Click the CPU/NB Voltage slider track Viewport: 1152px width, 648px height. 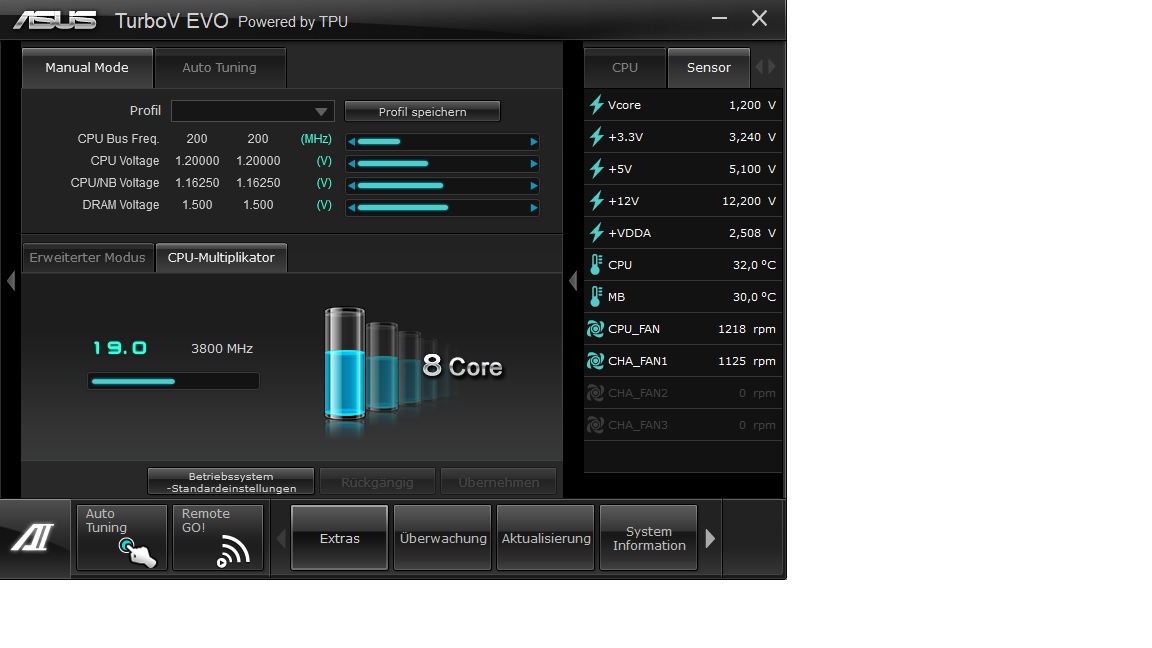[443, 185]
